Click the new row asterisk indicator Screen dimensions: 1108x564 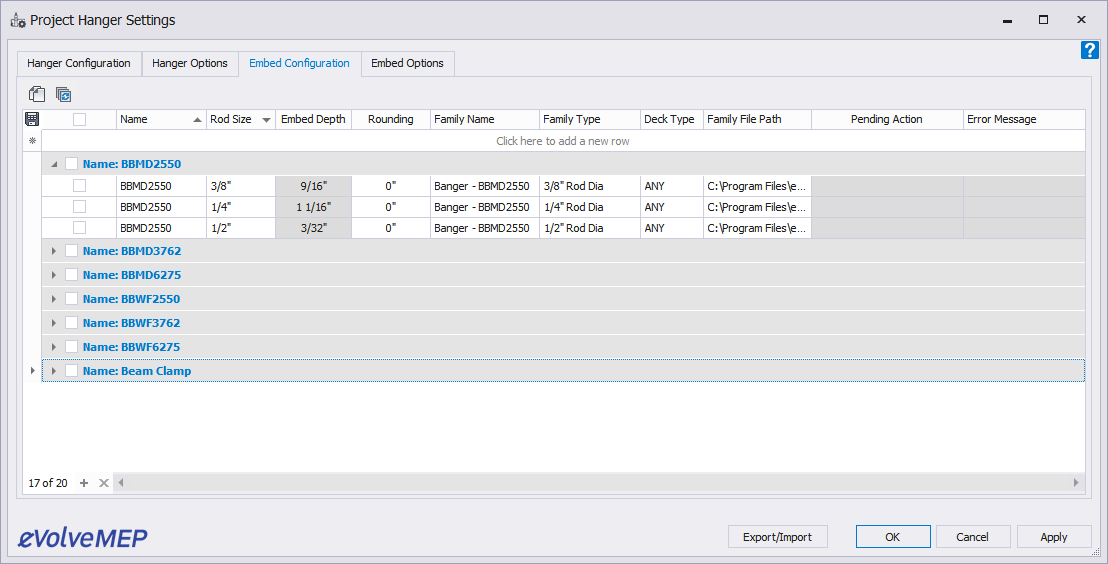pos(32,141)
